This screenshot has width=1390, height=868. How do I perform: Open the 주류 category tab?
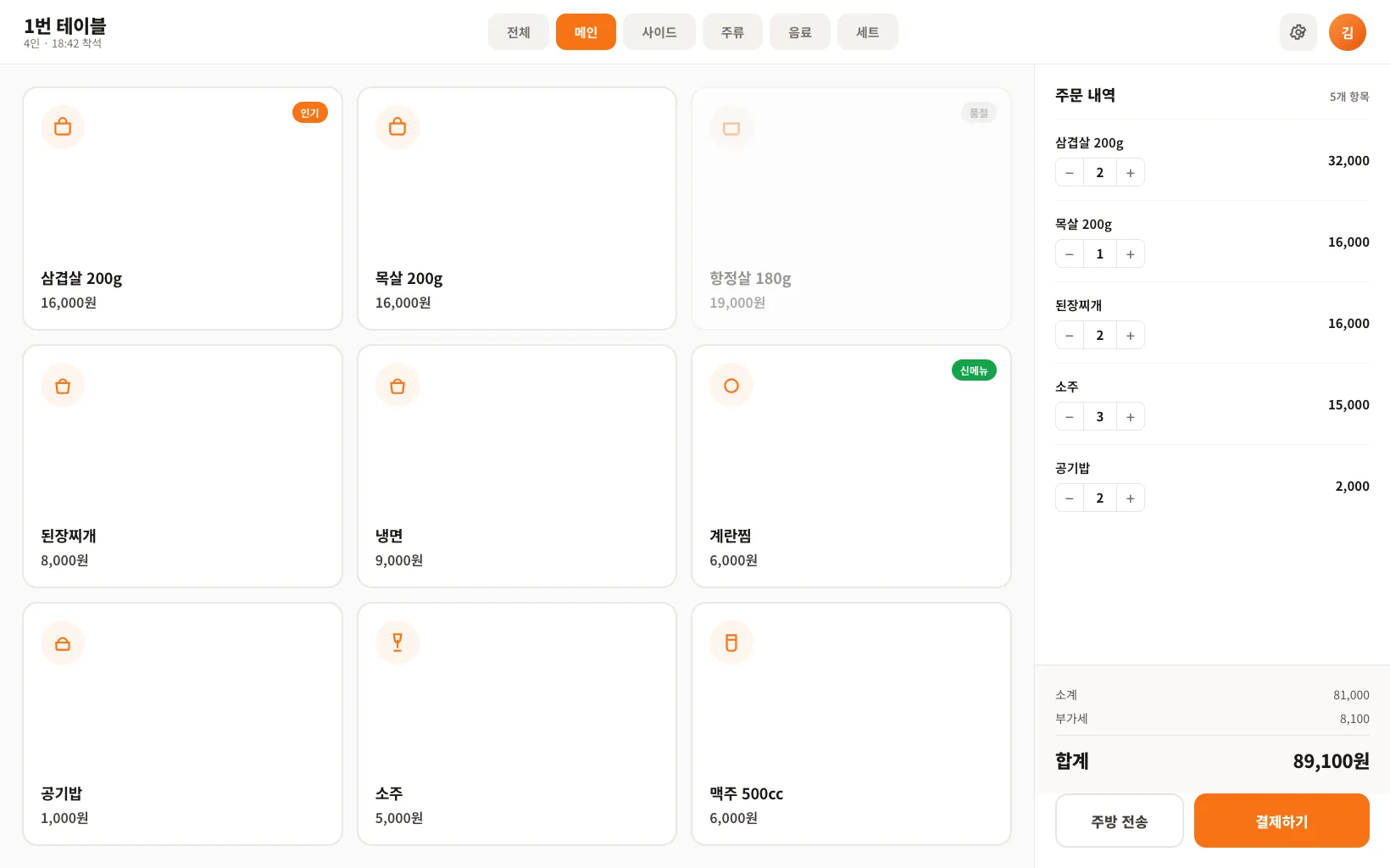tap(732, 32)
